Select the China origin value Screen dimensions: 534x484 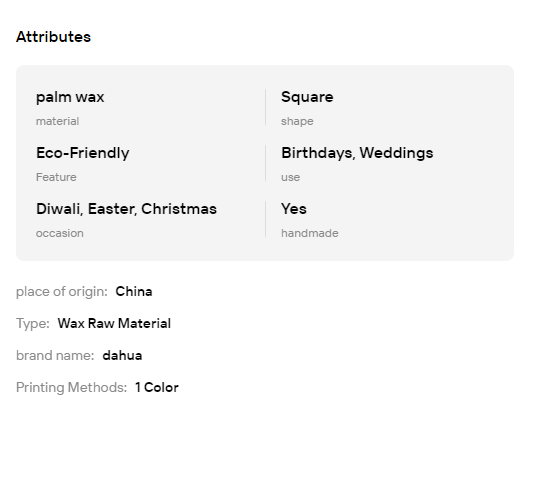(134, 292)
